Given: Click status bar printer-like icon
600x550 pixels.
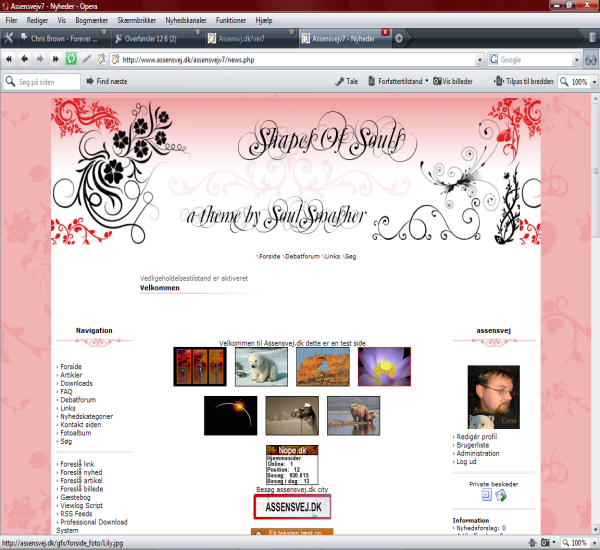Looking at the screenshot, I should [532, 543].
